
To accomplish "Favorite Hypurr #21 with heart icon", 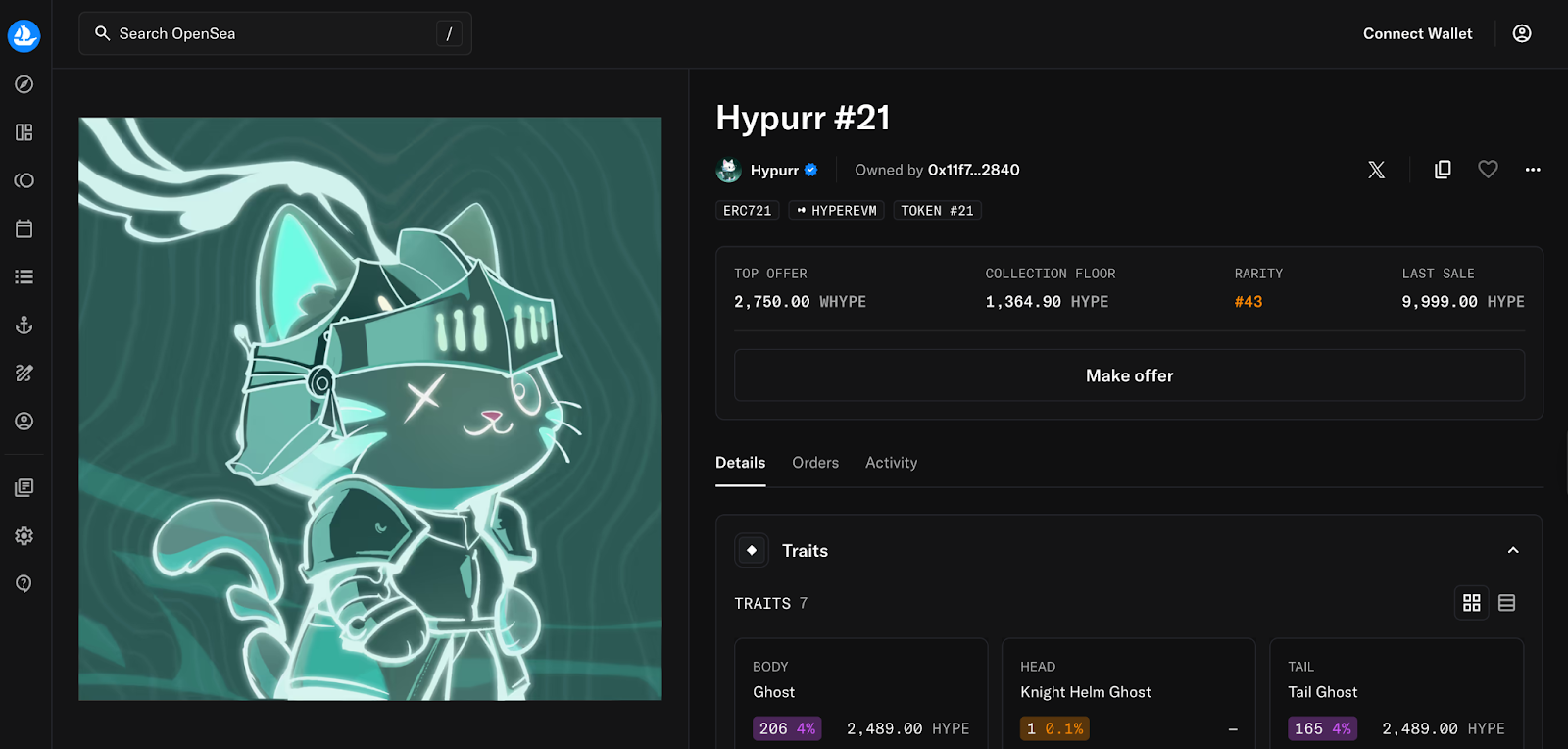I will tap(1488, 170).
